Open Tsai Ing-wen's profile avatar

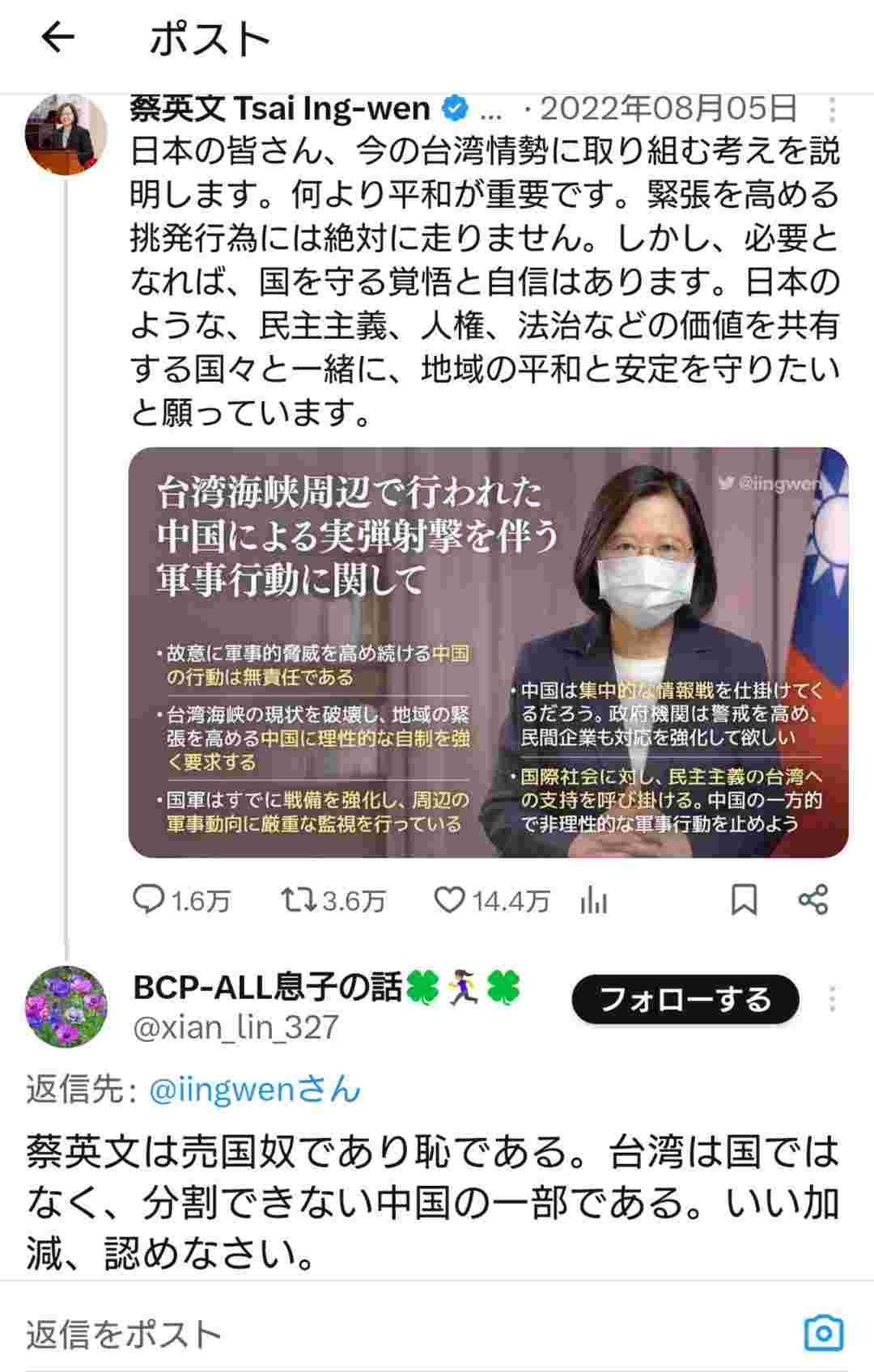tap(66, 133)
